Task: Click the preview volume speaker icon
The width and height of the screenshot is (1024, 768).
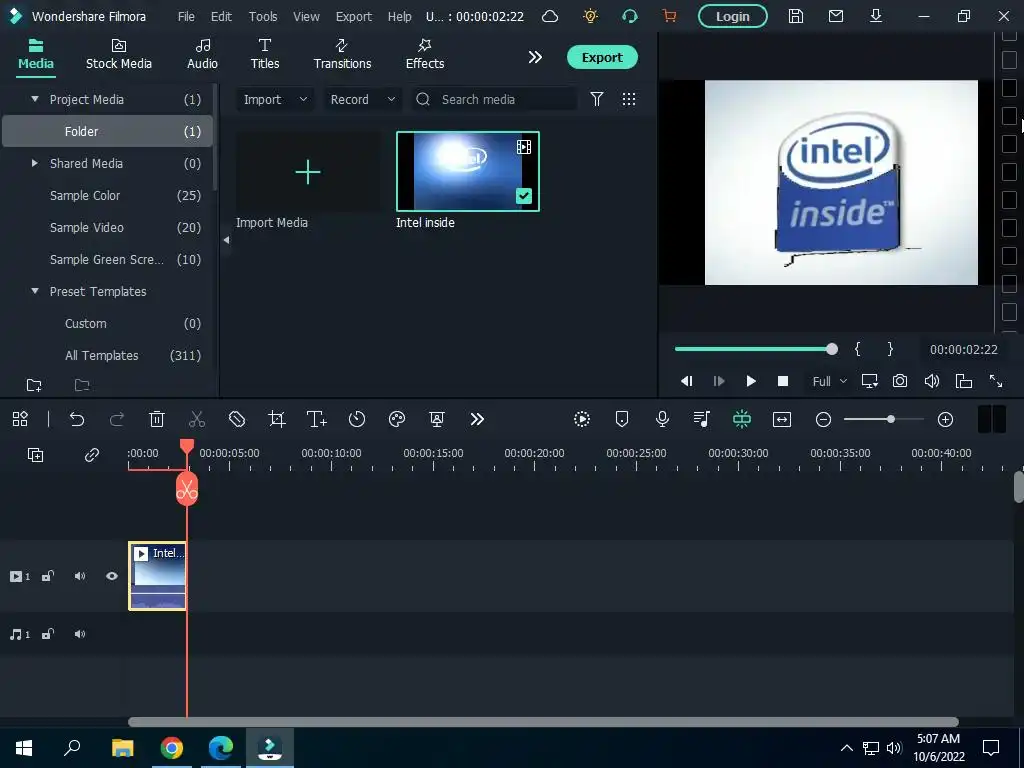Action: coord(932,381)
